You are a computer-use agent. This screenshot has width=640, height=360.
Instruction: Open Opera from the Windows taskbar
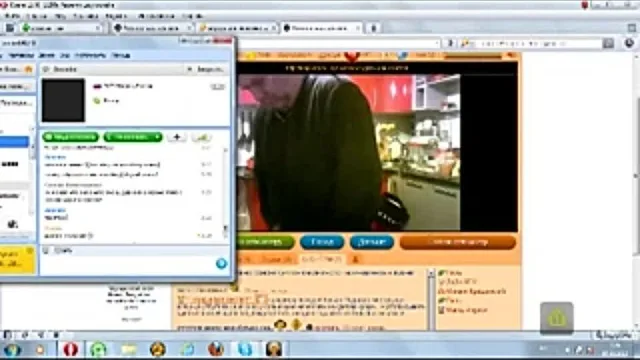[x=70, y=349]
